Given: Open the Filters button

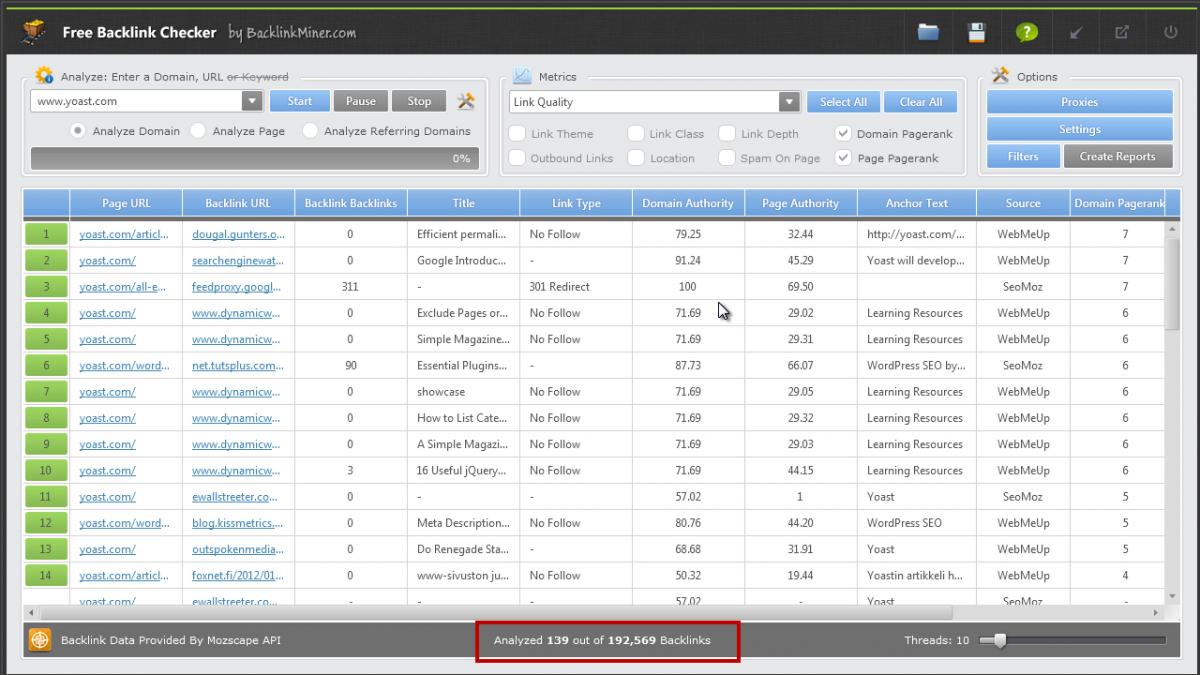Looking at the screenshot, I should pos(1023,156).
